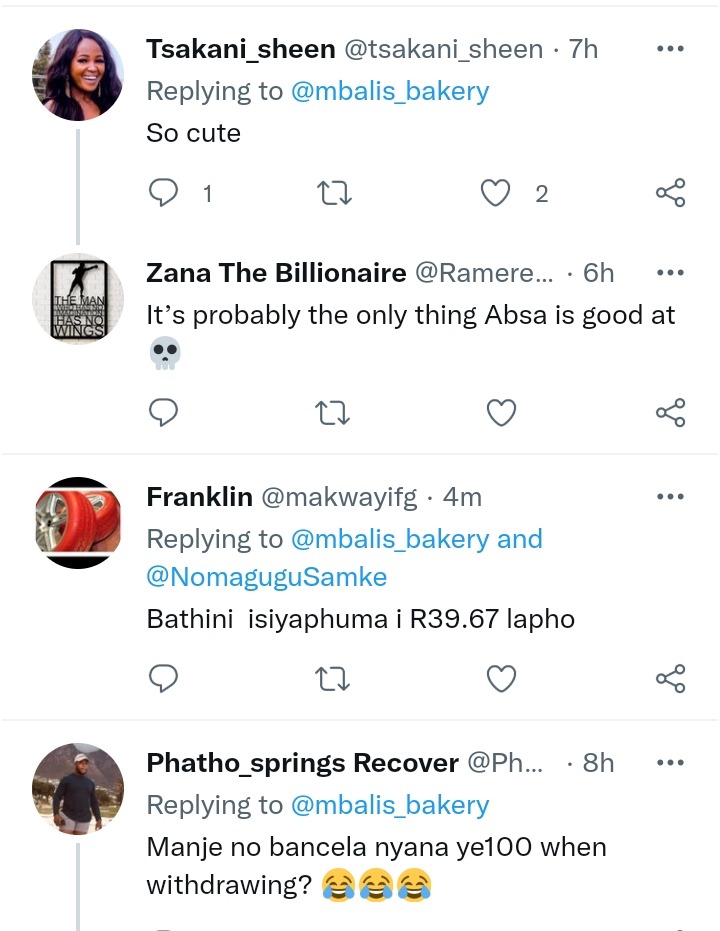The height and width of the screenshot is (931, 720).
Task: View Tsakani_sheen's profile picture
Action: [78, 74]
